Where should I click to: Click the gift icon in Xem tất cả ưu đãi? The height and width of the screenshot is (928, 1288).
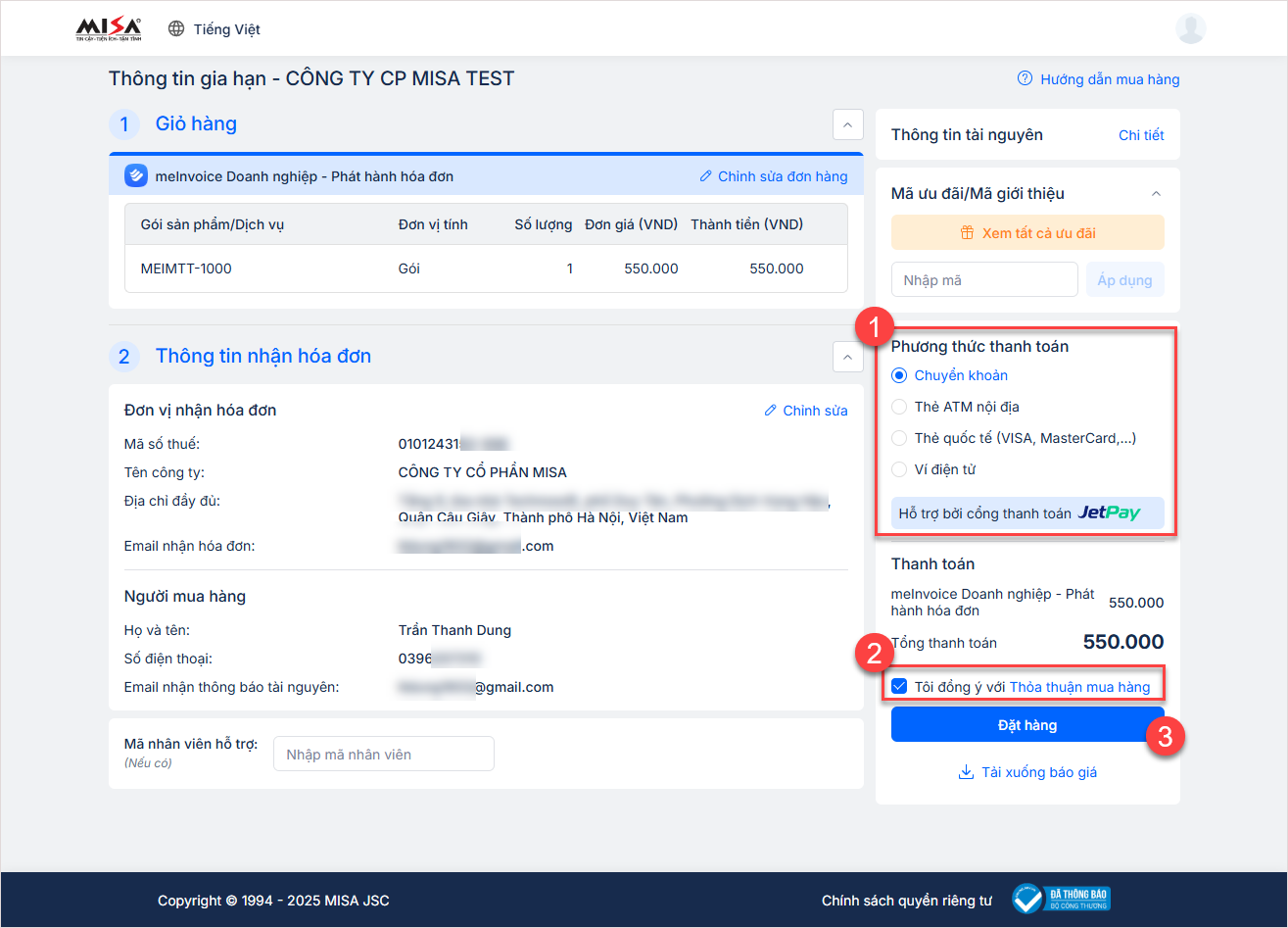[x=967, y=233]
